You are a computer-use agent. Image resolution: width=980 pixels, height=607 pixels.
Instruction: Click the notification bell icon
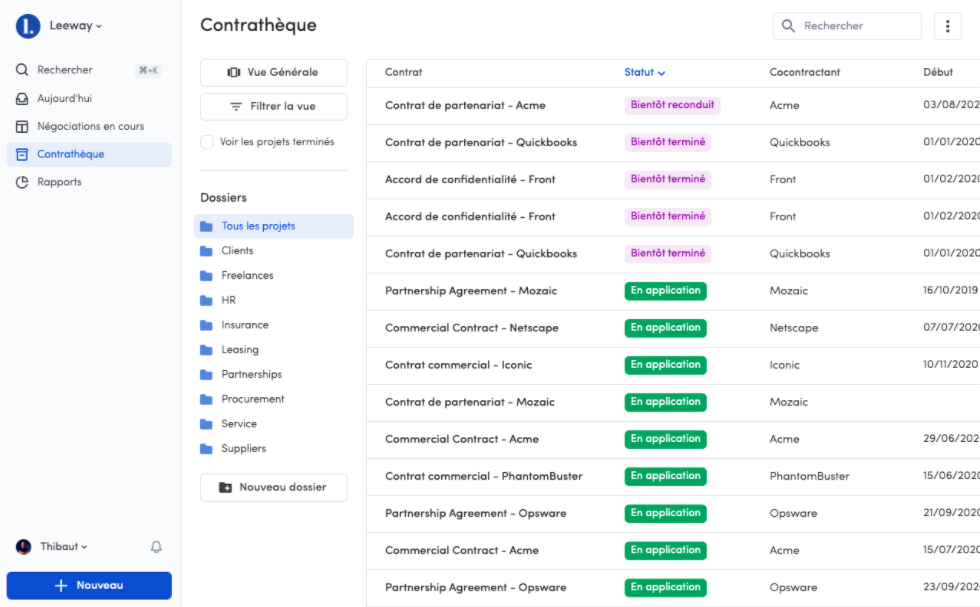point(156,547)
